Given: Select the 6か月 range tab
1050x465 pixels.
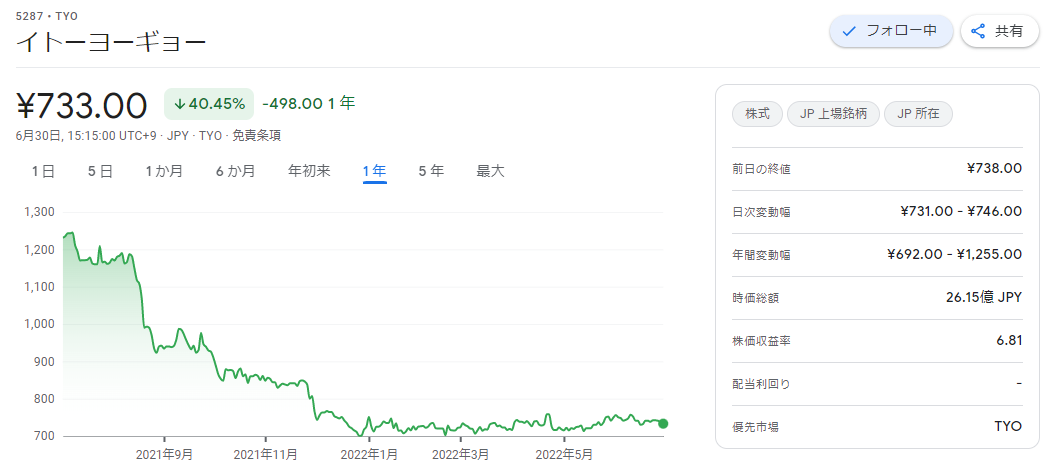Looking at the screenshot, I should click(x=235, y=172).
